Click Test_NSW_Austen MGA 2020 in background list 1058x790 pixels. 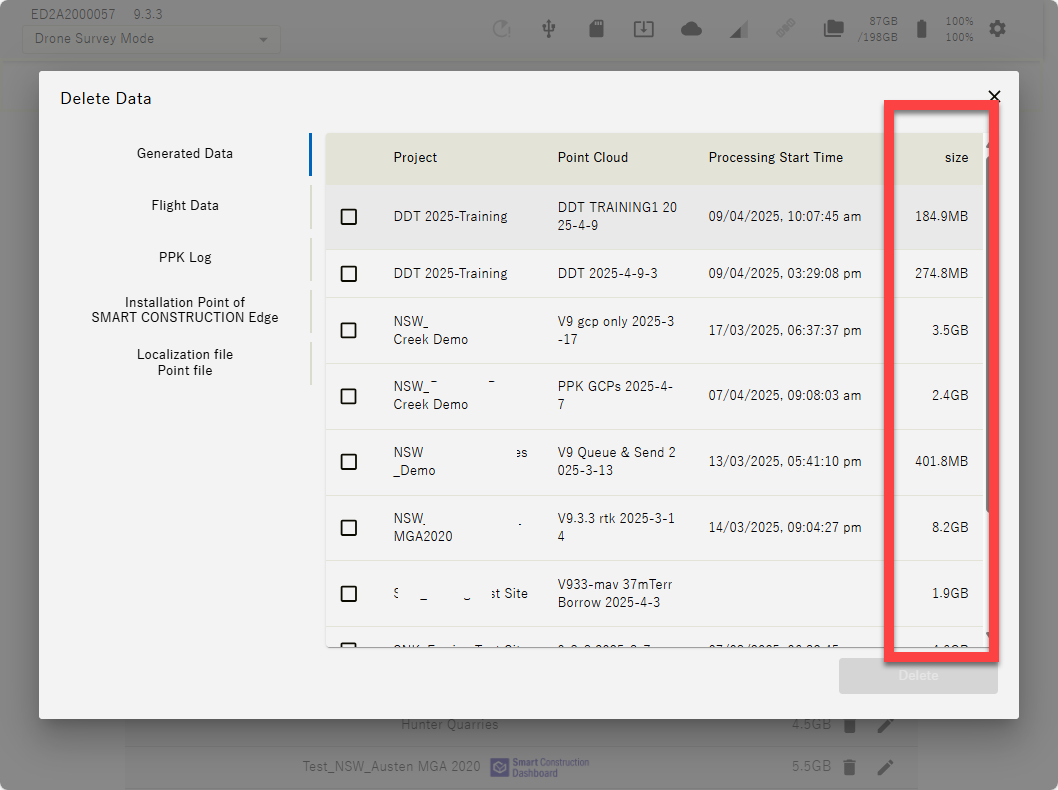391,767
